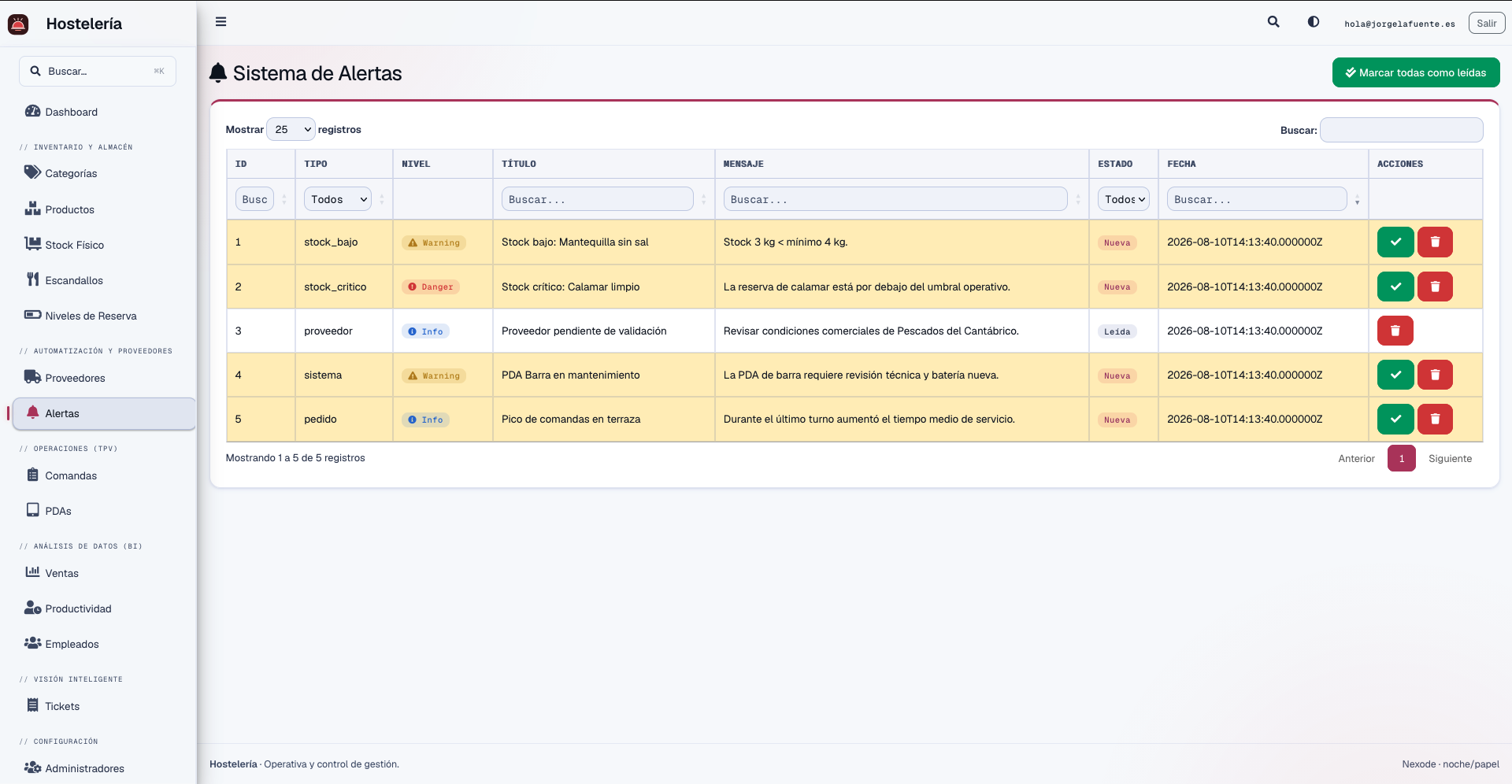Click the table Buscar input field
1512x784 pixels.
tap(1402, 130)
